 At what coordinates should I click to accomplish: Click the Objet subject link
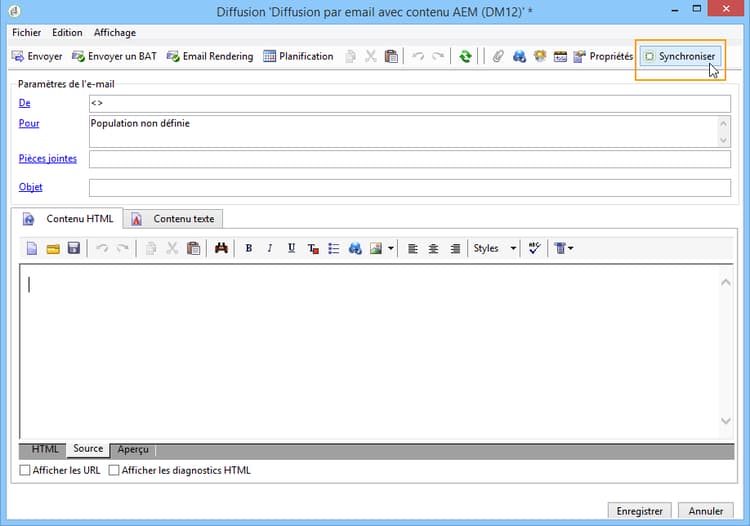click(x=31, y=187)
